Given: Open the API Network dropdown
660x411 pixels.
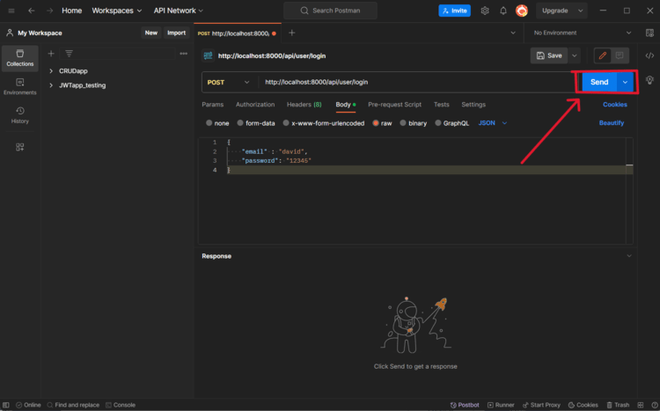Looking at the screenshot, I should (x=178, y=11).
